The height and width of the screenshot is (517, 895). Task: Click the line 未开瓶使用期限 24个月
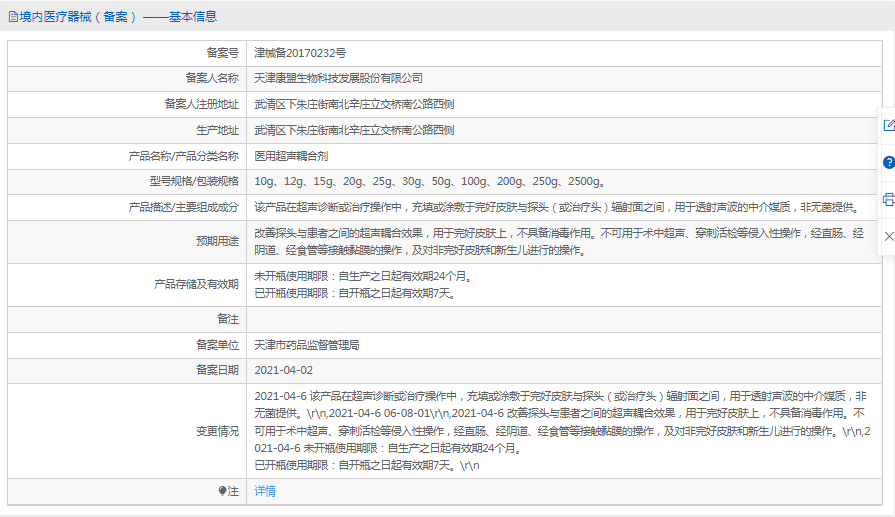pyautogui.click(x=364, y=276)
